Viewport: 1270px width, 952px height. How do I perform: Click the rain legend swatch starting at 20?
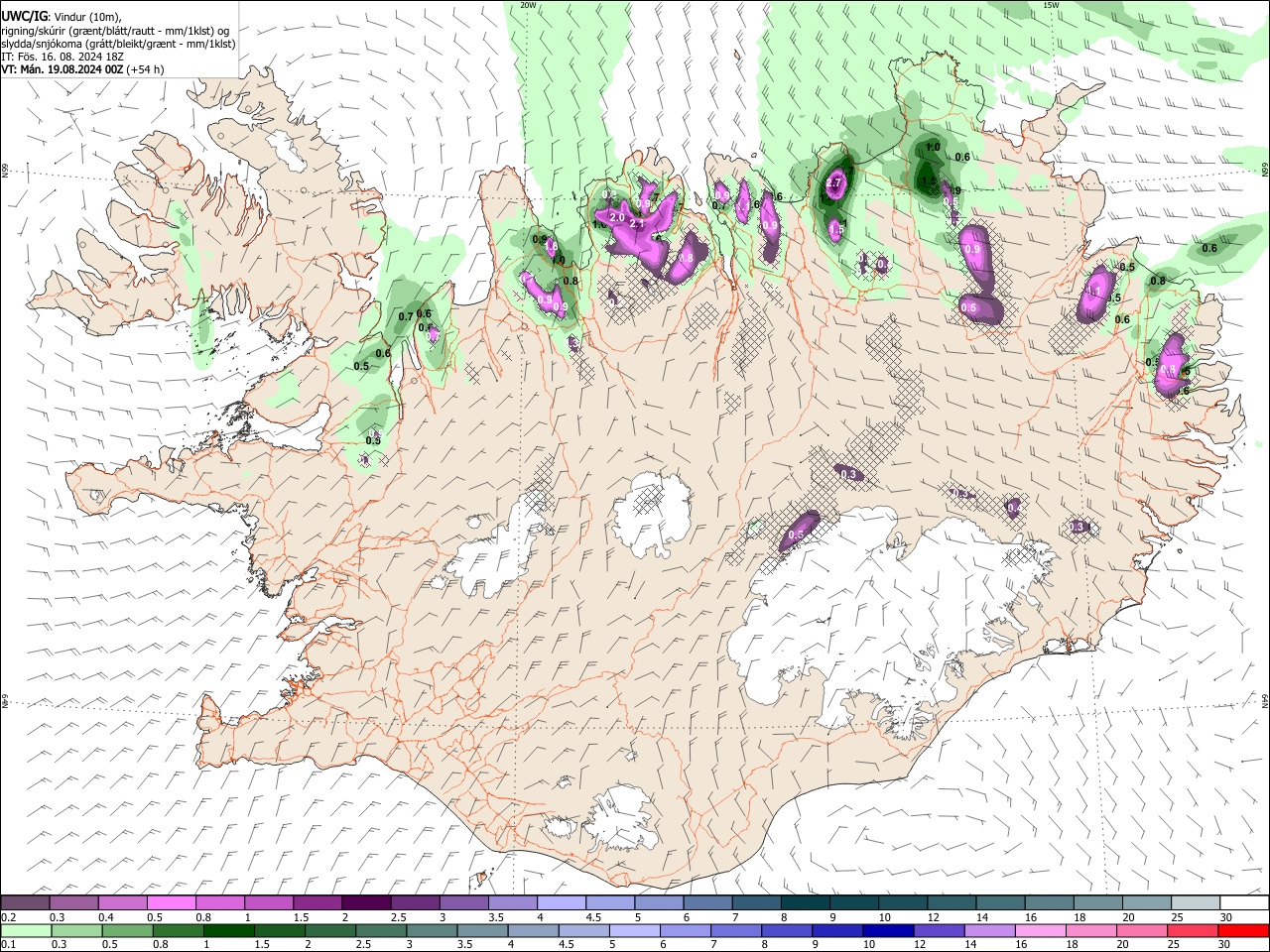click(x=1141, y=930)
